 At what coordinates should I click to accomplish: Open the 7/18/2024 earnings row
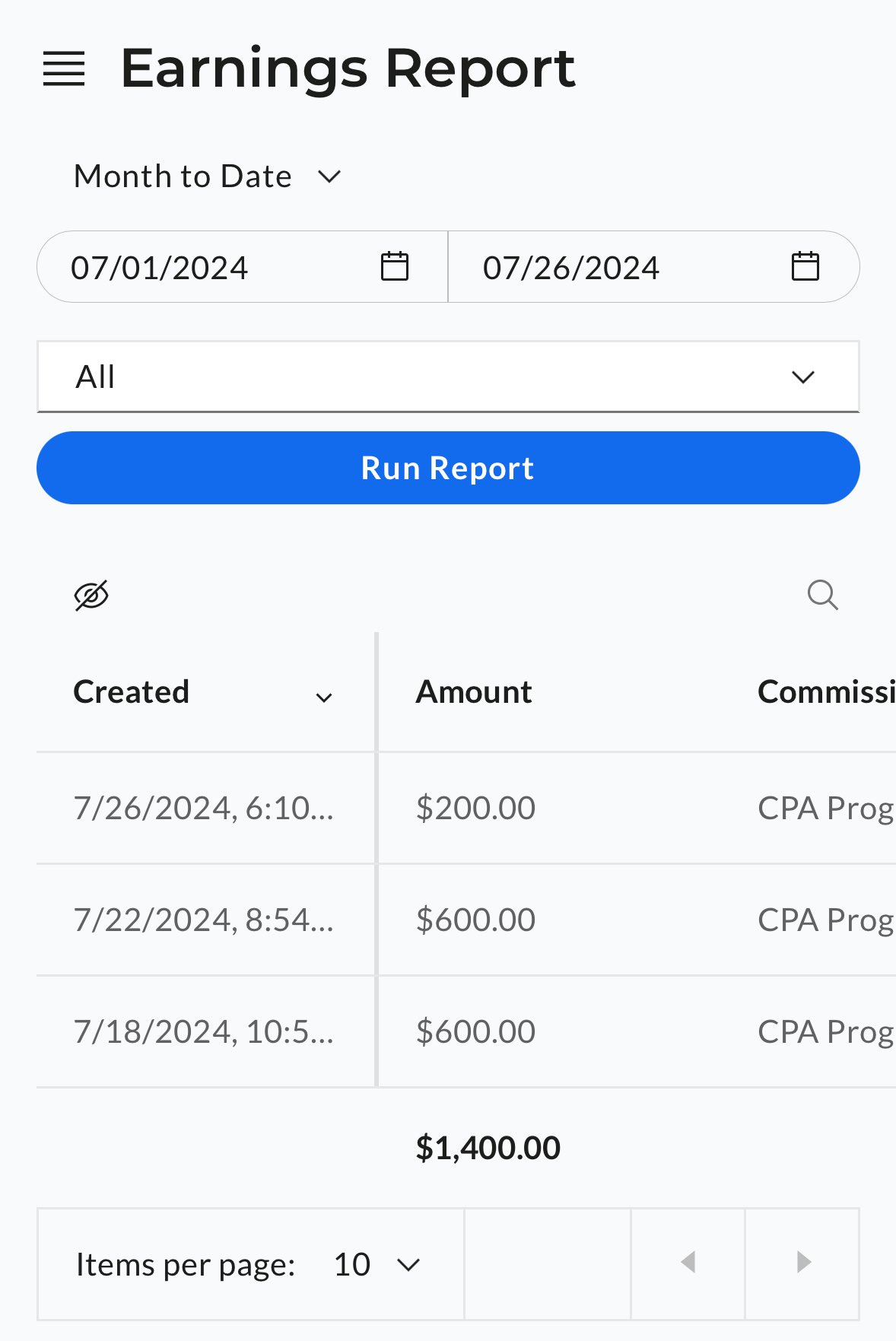click(x=466, y=1031)
